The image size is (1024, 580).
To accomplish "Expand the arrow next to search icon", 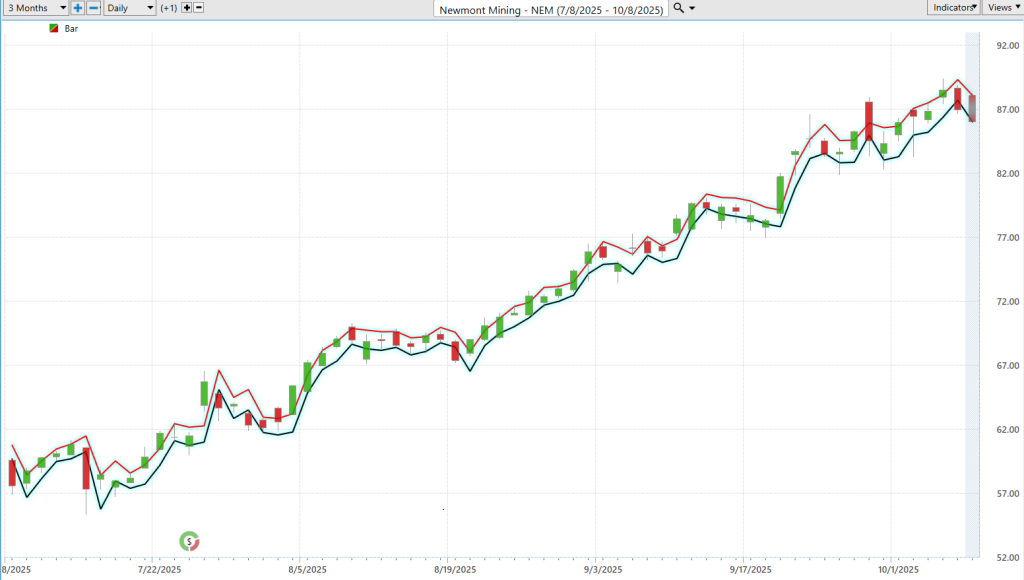I will [693, 8].
